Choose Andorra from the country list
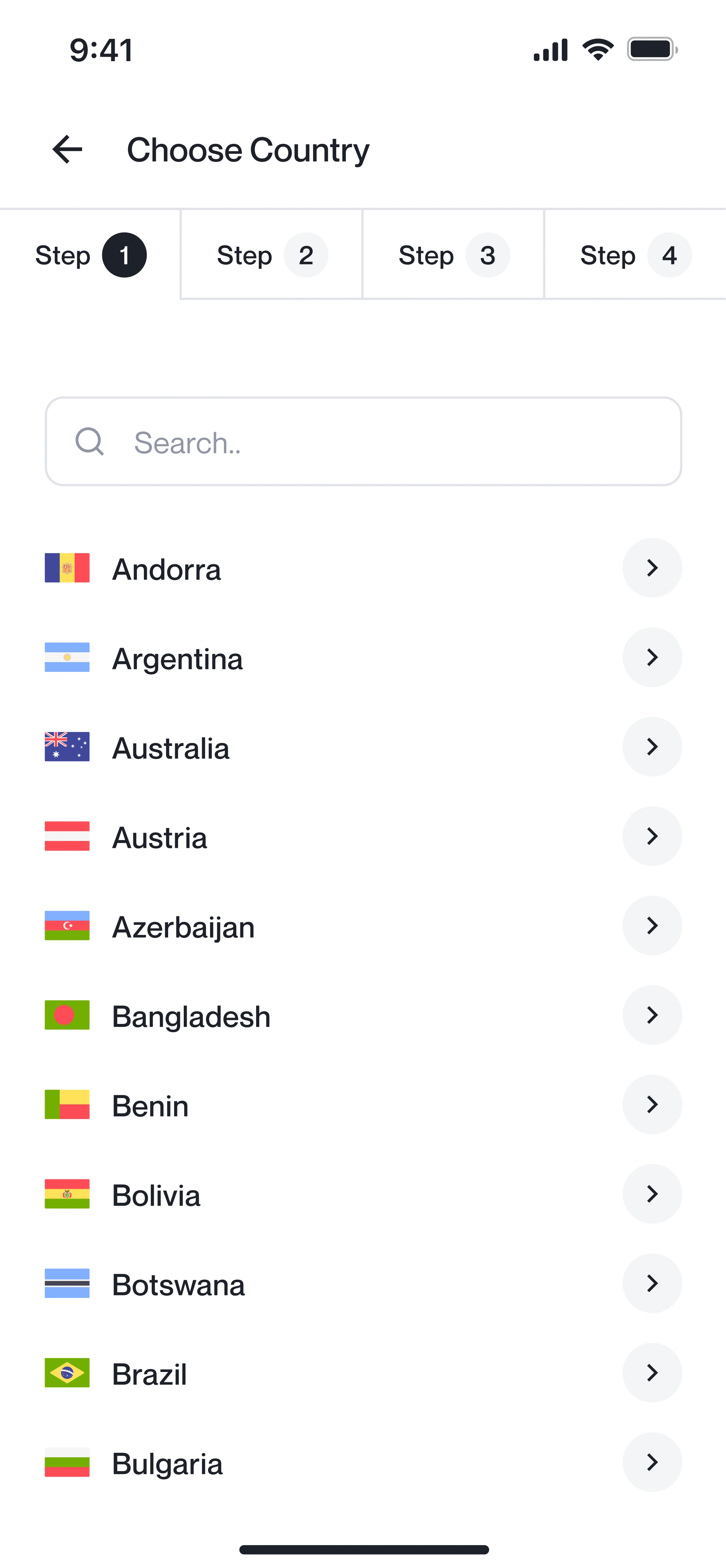 [x=166, y=569]
